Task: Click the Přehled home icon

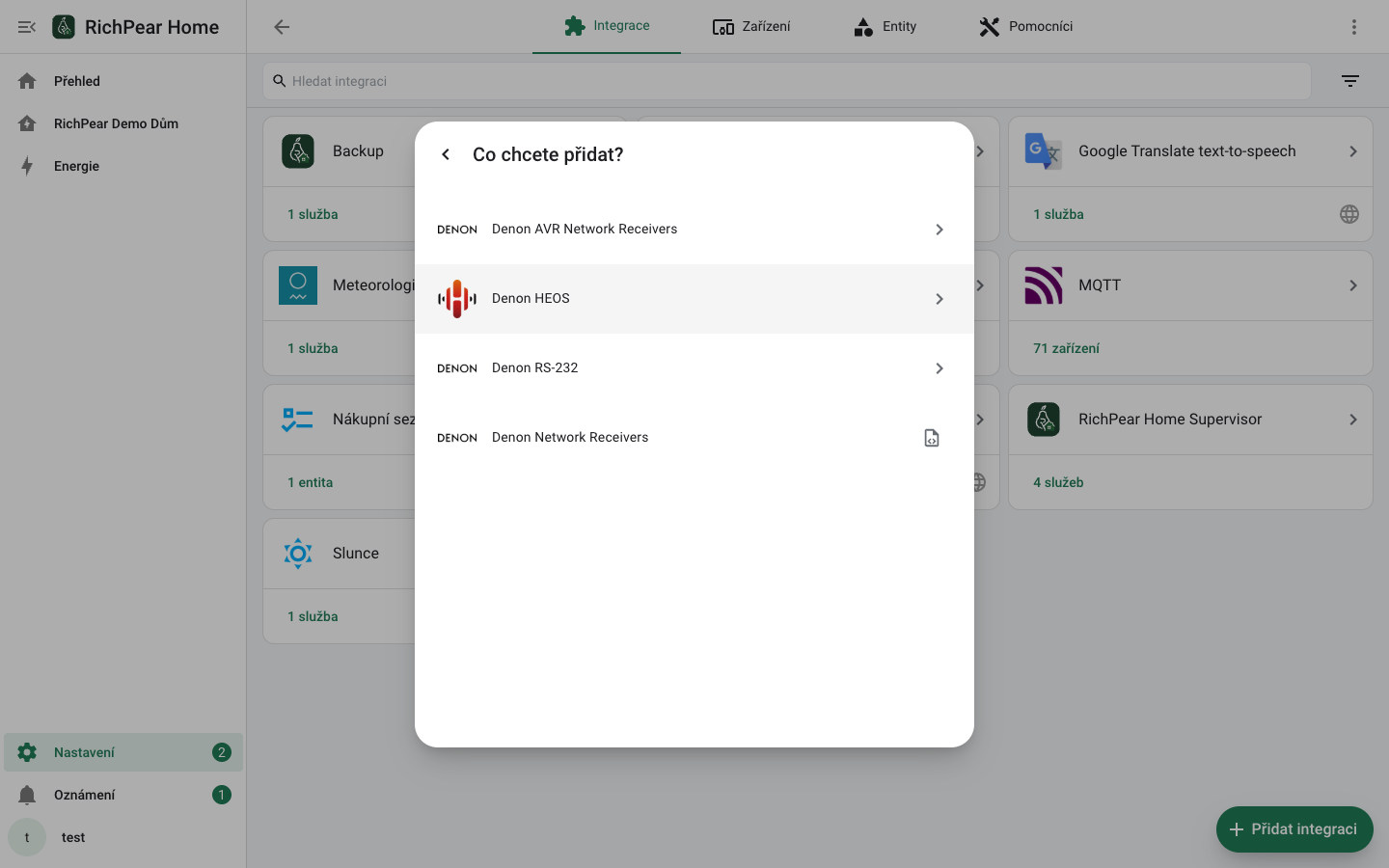Action: 27,81
